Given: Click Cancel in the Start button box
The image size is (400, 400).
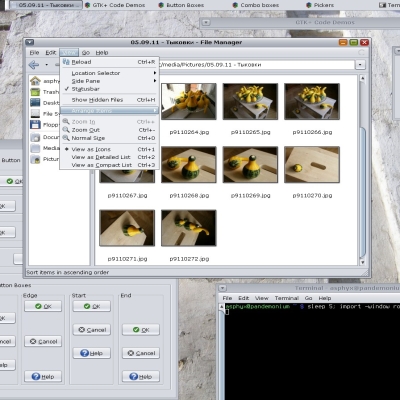Looking at the screenshot, I should [x=92, y=330].
